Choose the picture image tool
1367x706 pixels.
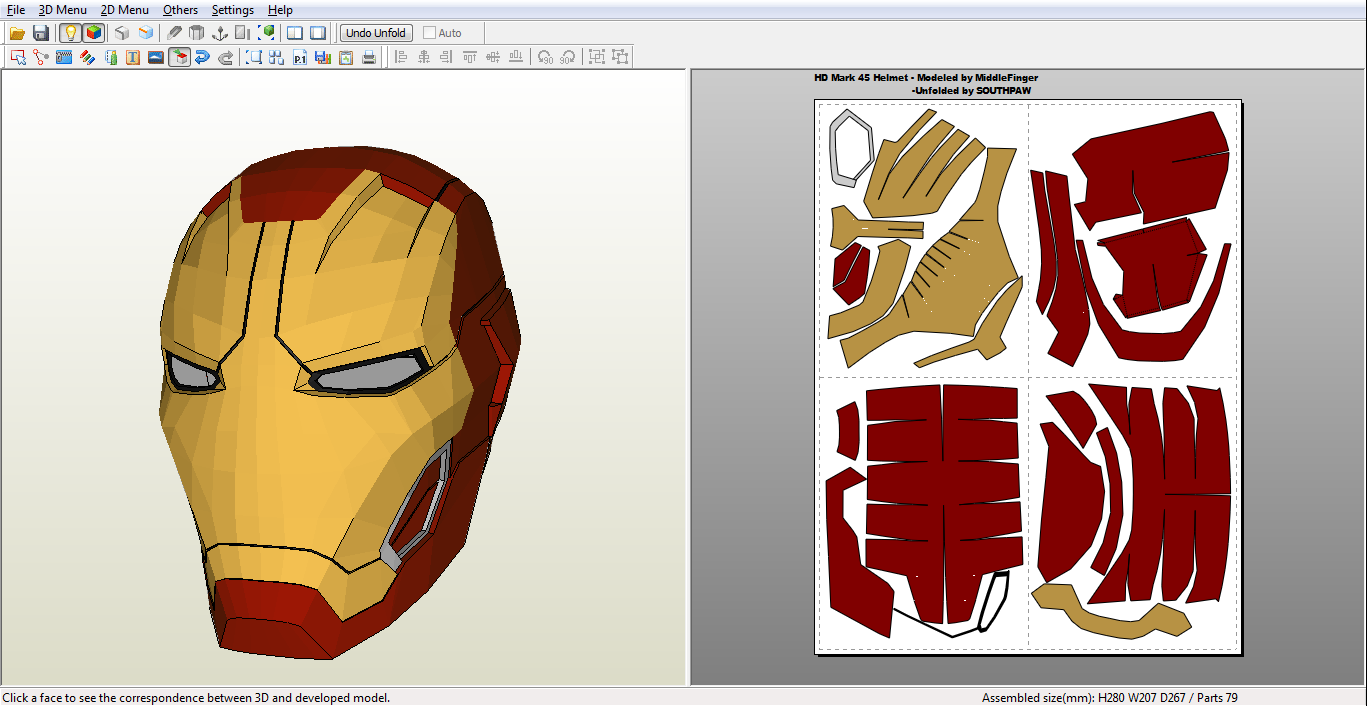click(x=156, y=57)
